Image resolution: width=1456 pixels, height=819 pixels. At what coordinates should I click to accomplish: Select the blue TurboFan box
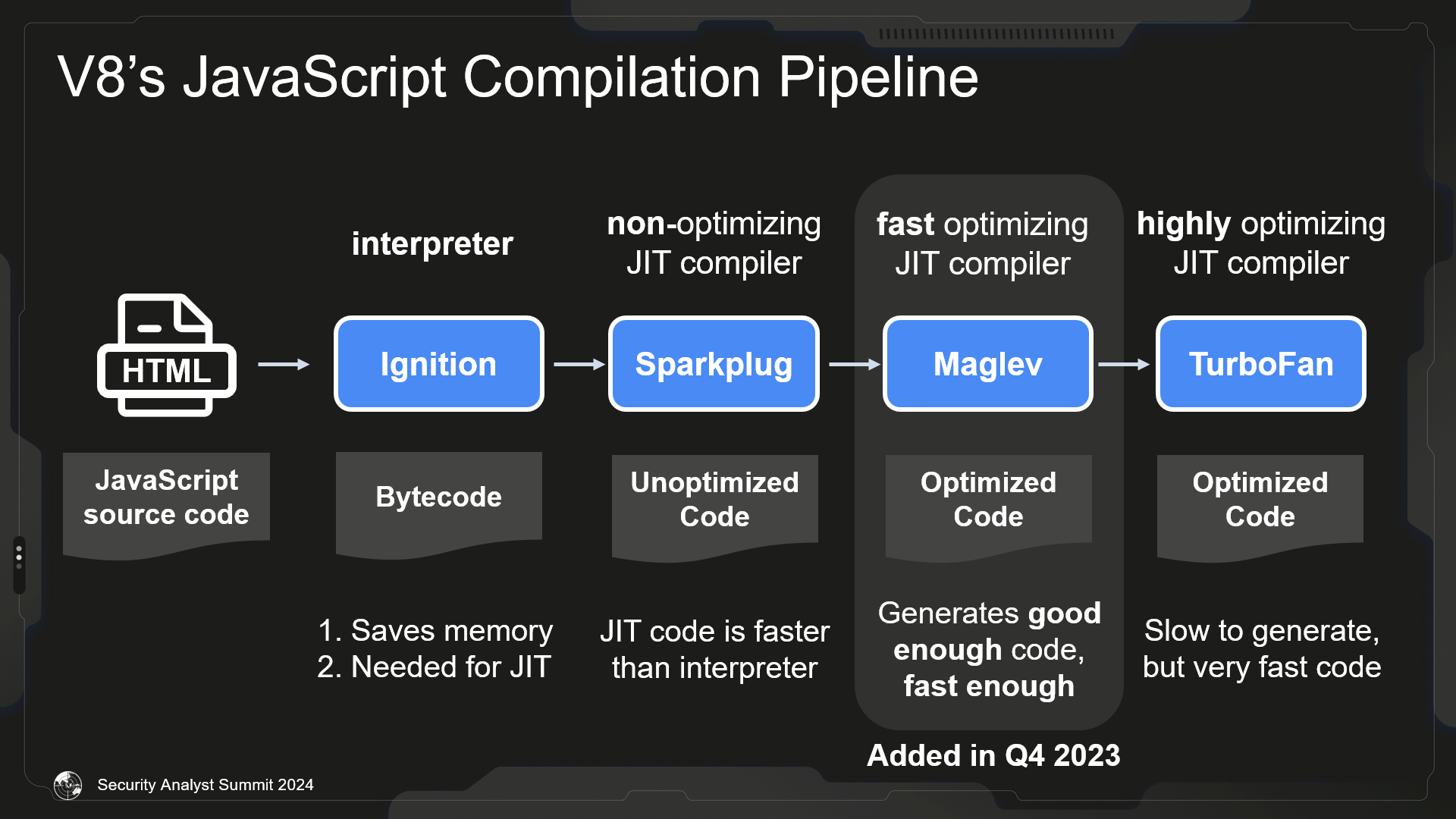point(1261,364)
